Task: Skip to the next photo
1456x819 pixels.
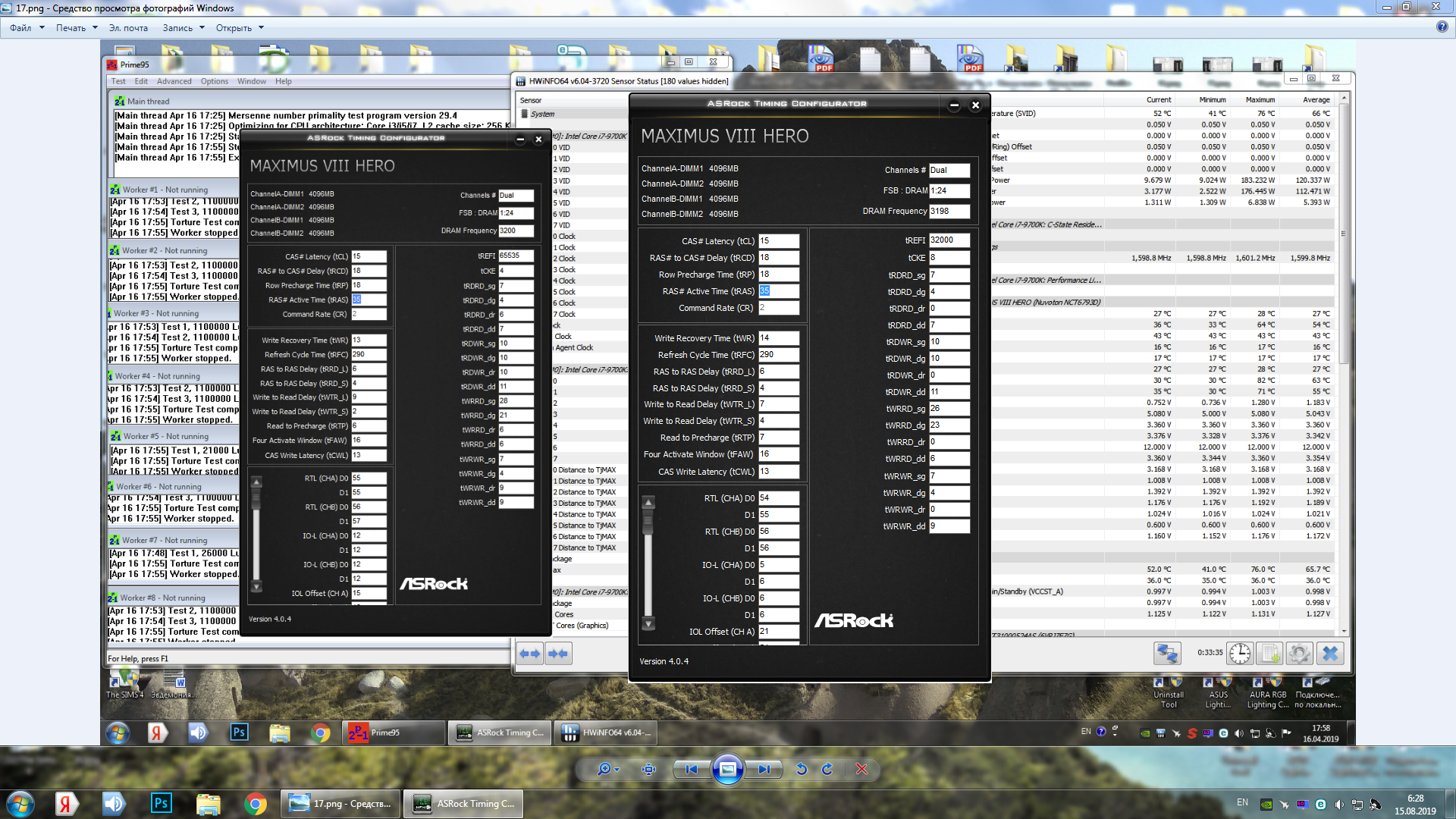Action: (x=764, y=769)
